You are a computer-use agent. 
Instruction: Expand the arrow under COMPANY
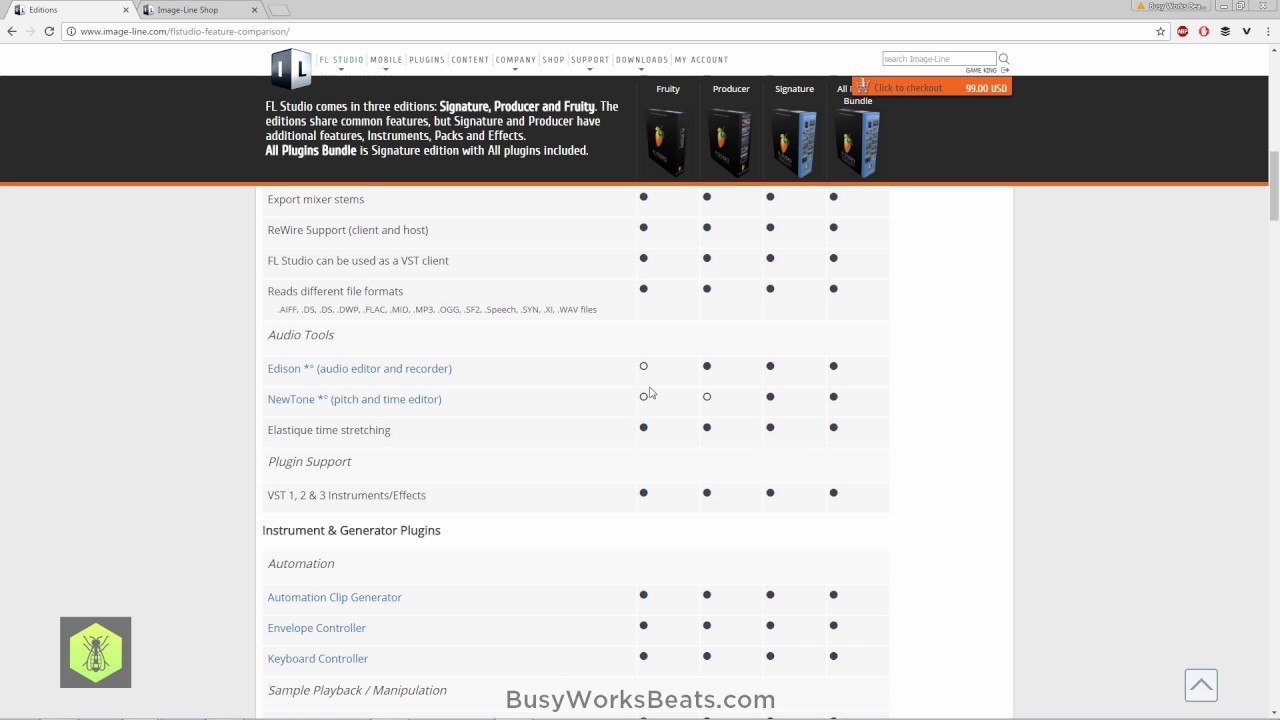coord(515,70)
